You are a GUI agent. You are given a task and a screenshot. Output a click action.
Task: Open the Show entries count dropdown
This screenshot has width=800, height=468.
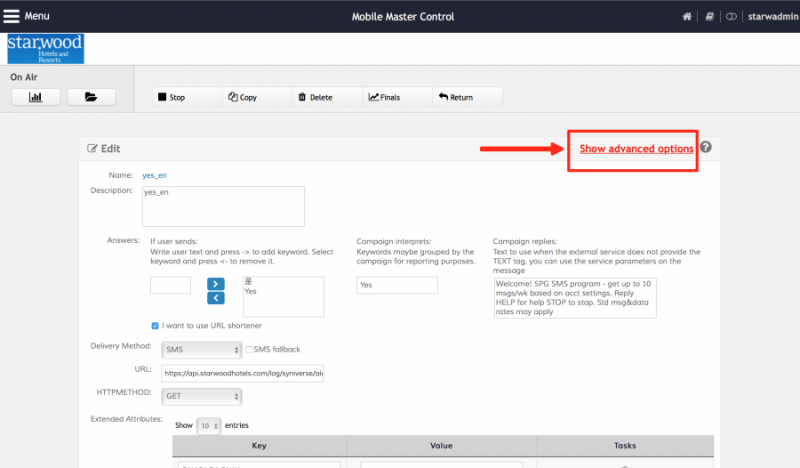(x=208, y=425)
